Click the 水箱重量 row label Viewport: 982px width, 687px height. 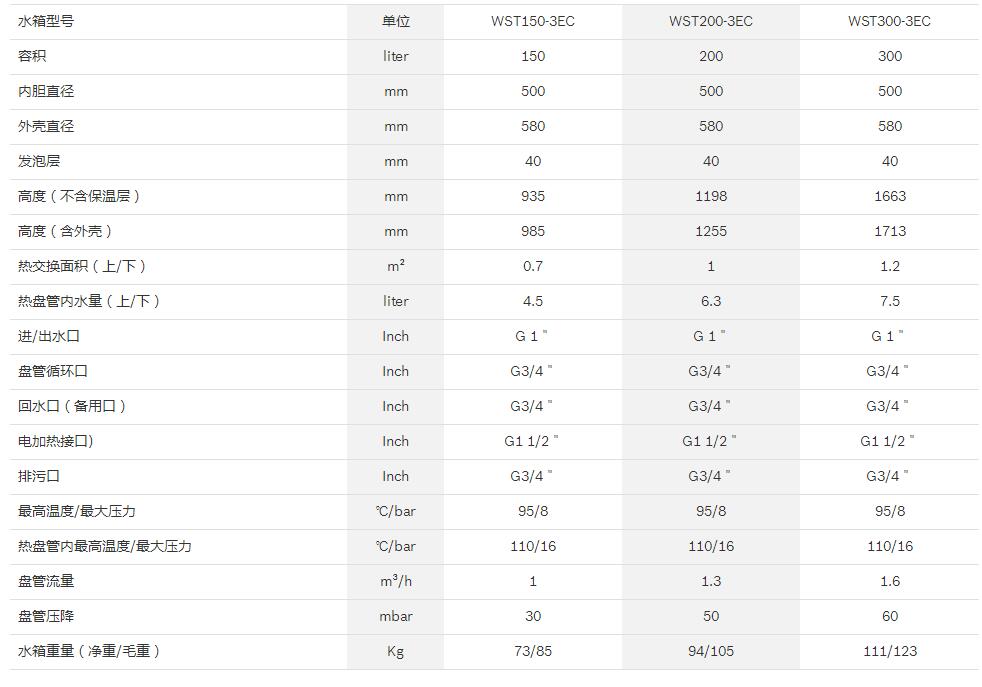pyautogui.click(x=89, y=651)
